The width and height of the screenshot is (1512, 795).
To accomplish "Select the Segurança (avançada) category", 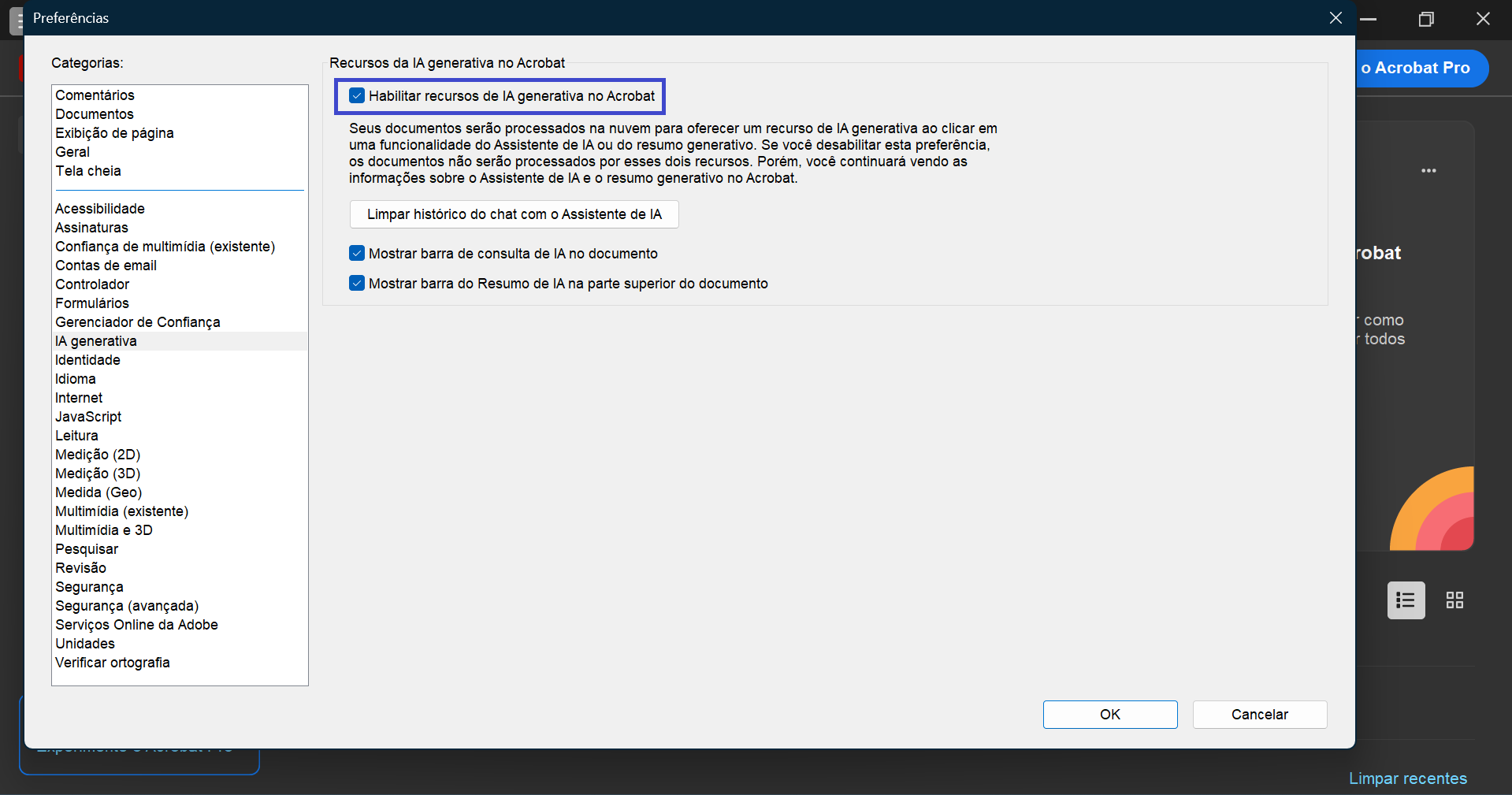I will [180, 606].
